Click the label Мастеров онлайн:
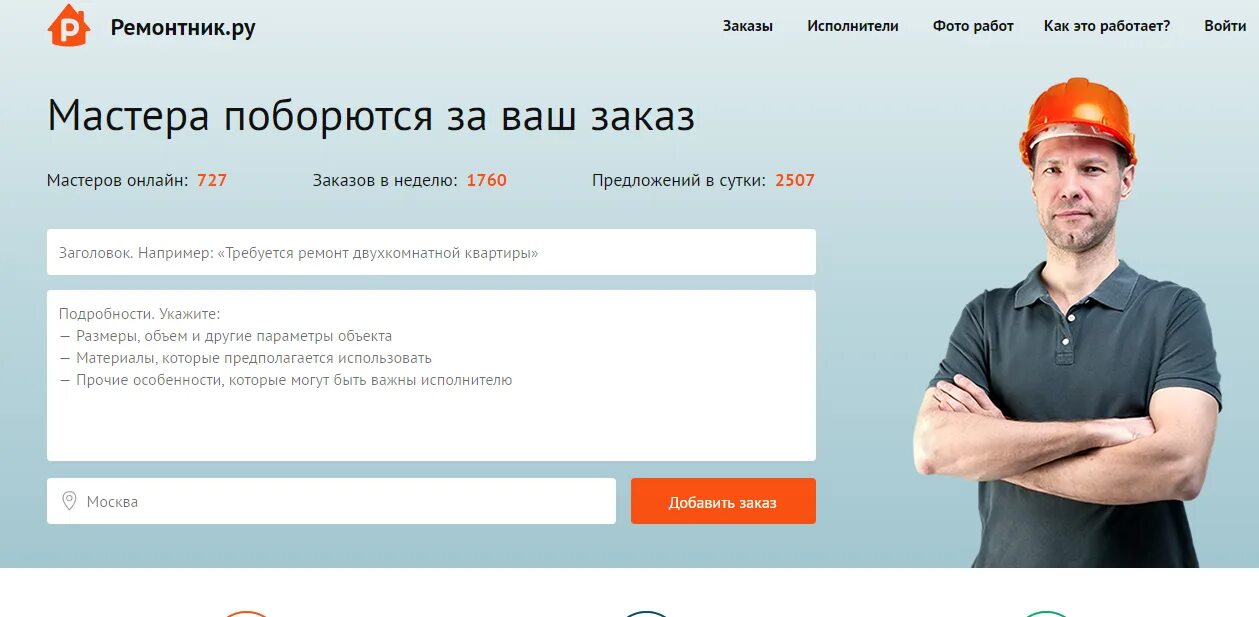 (117, 181)
